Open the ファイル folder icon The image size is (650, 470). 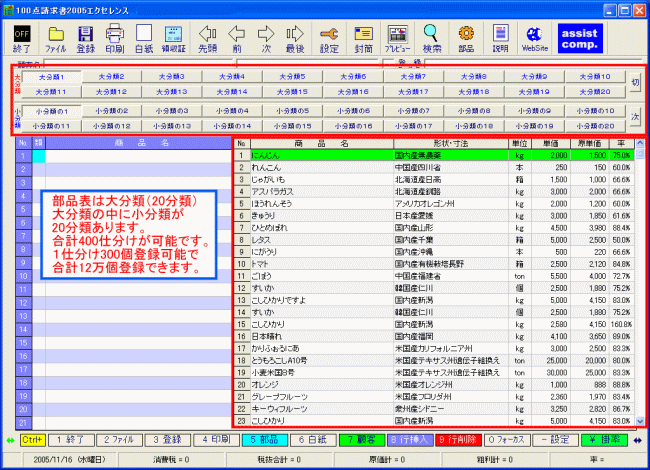(56, 39)
